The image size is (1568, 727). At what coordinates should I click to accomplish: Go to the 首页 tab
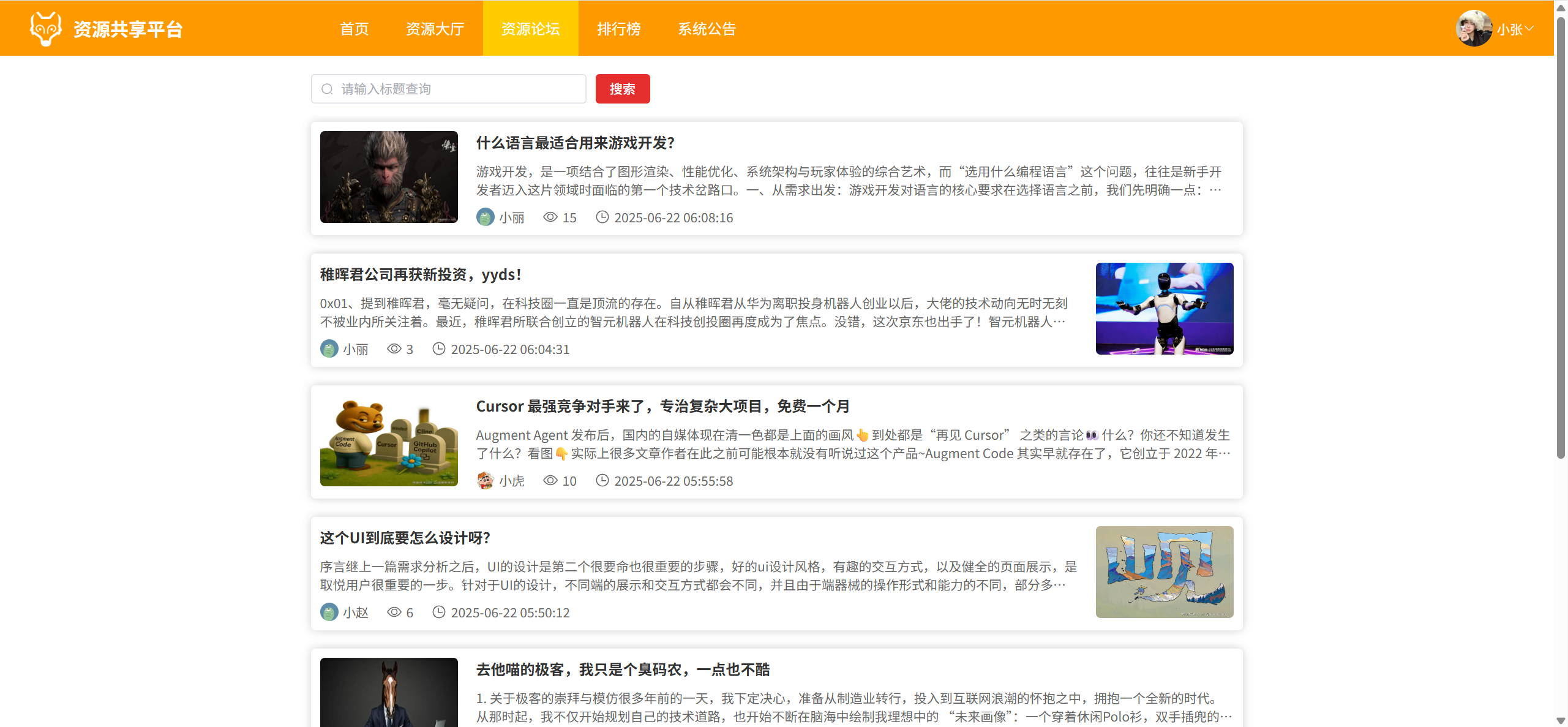point(354,29)
